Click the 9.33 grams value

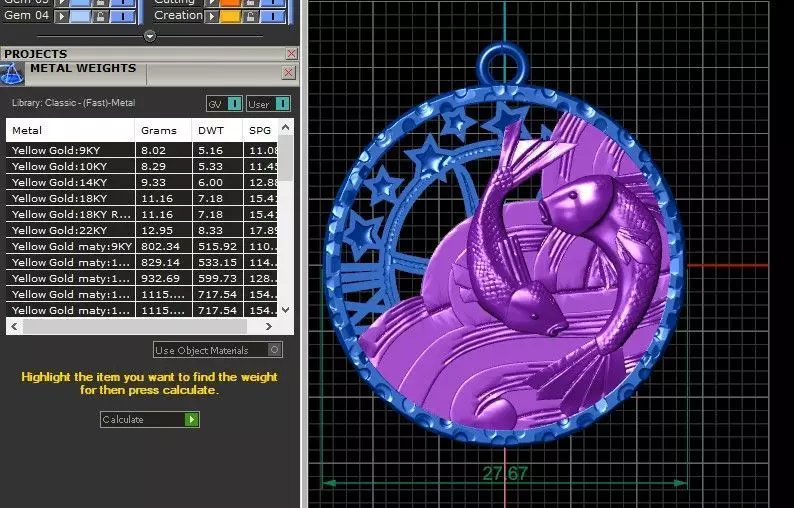153,182
